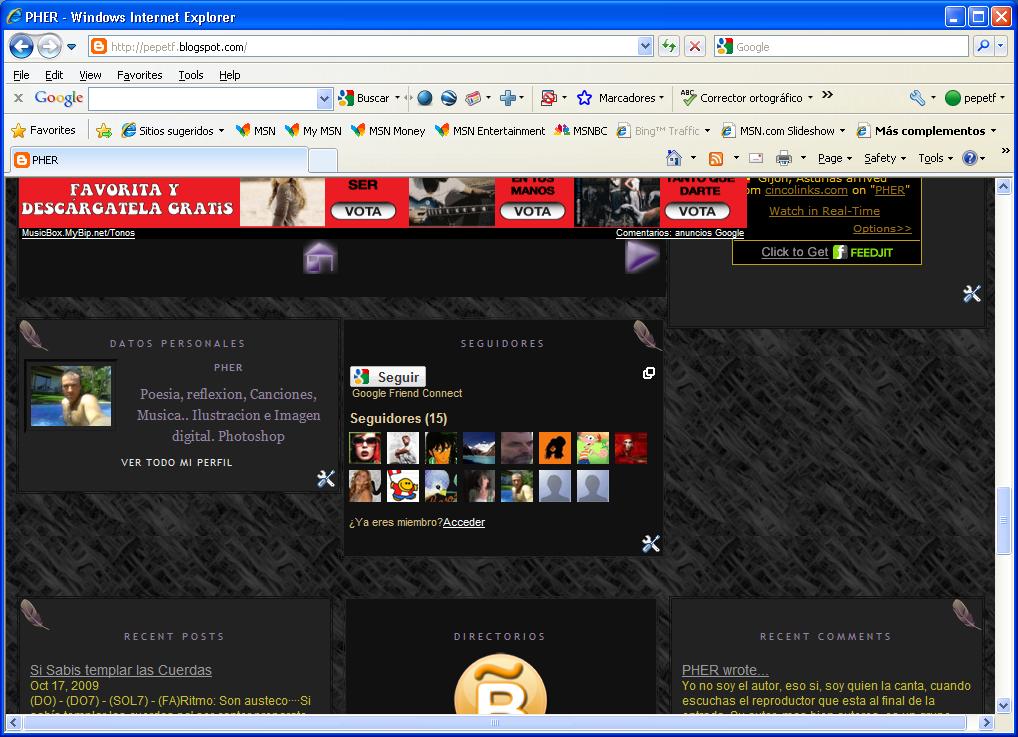This screenshot has height=737, width=1018.
Task: Open the address bar dropdown arrow
Action: click(645, 46)
